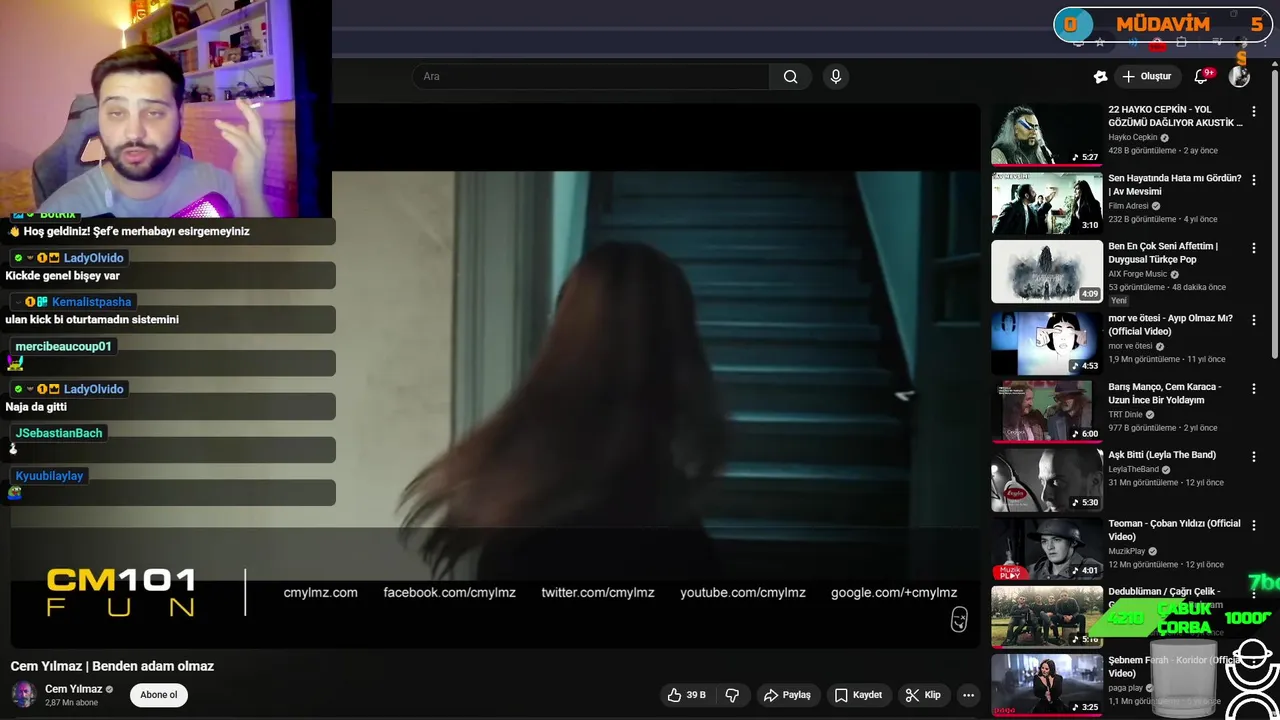The width and height of the screenshot is (1280, 720).
Task: Open the Dedublüman Çağrı Çelik thumbnail
Action: (x=1046, y=616)
